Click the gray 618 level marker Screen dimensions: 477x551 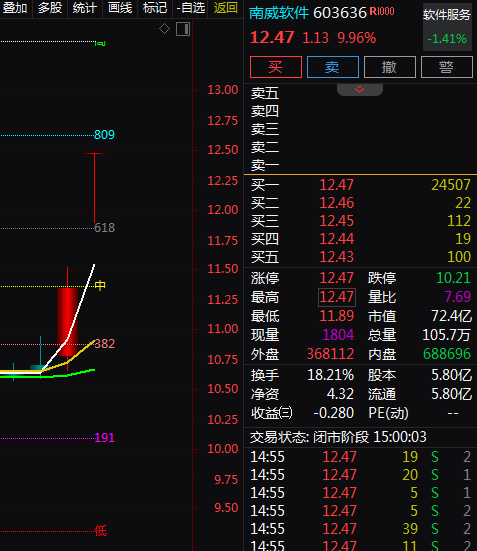coord(104,228)
